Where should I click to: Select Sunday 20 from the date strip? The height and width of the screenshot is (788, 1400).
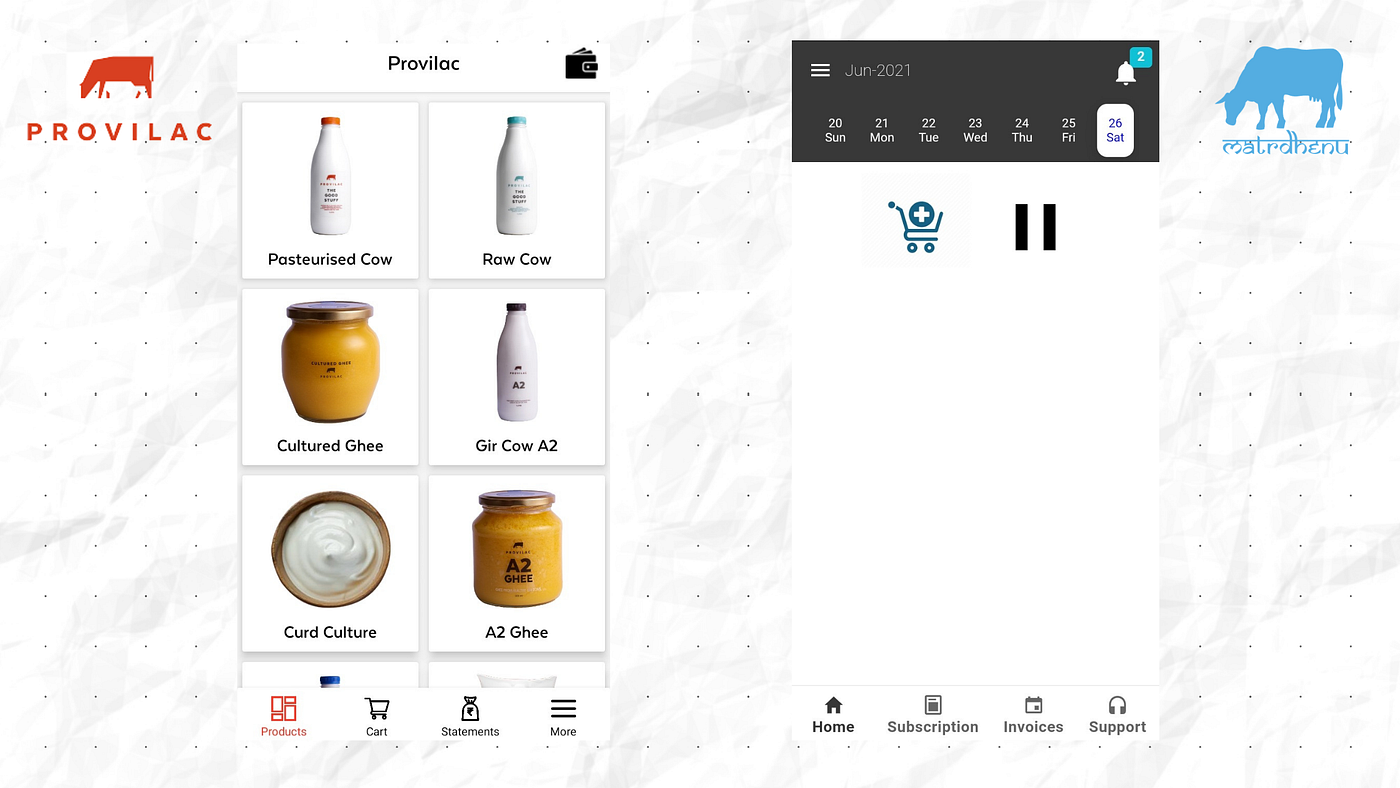(x=835, y=130)
